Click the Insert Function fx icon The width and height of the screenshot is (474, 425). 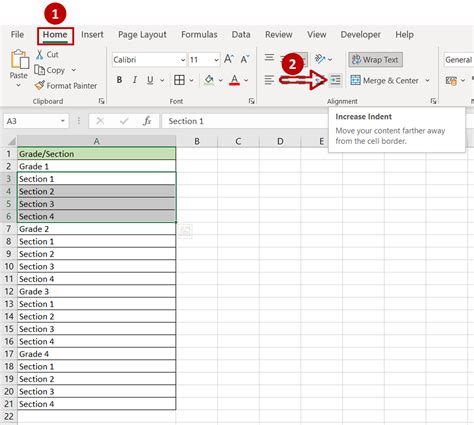pyautogui.click(x=147, y=121)
